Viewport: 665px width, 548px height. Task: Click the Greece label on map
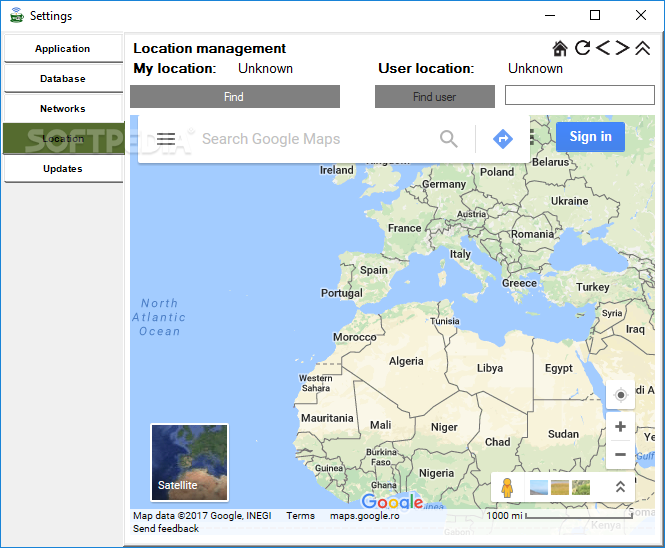pyautogui.click(x=520, y=283)
